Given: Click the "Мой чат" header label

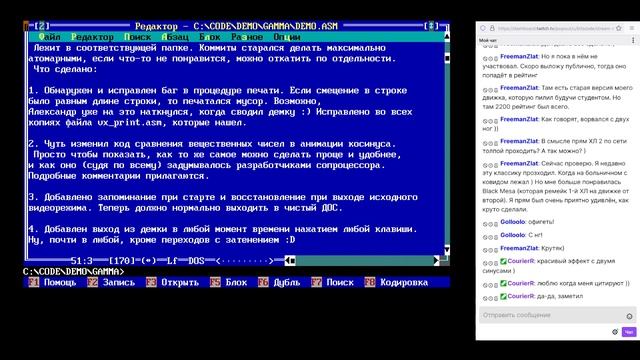Looking at the screenshot, I should point(488,40).
